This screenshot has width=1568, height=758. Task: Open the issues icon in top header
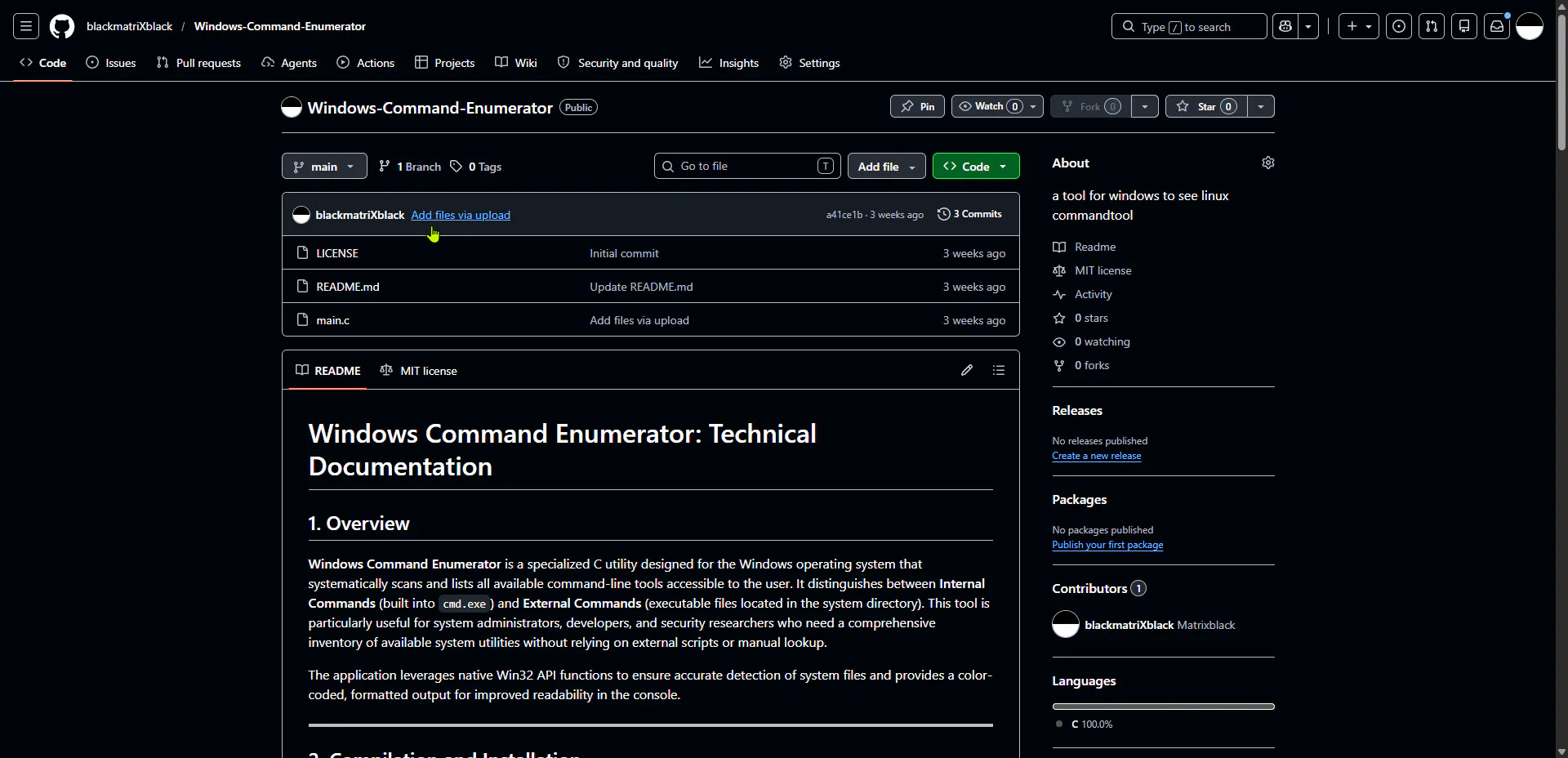tap(1399, 26)
